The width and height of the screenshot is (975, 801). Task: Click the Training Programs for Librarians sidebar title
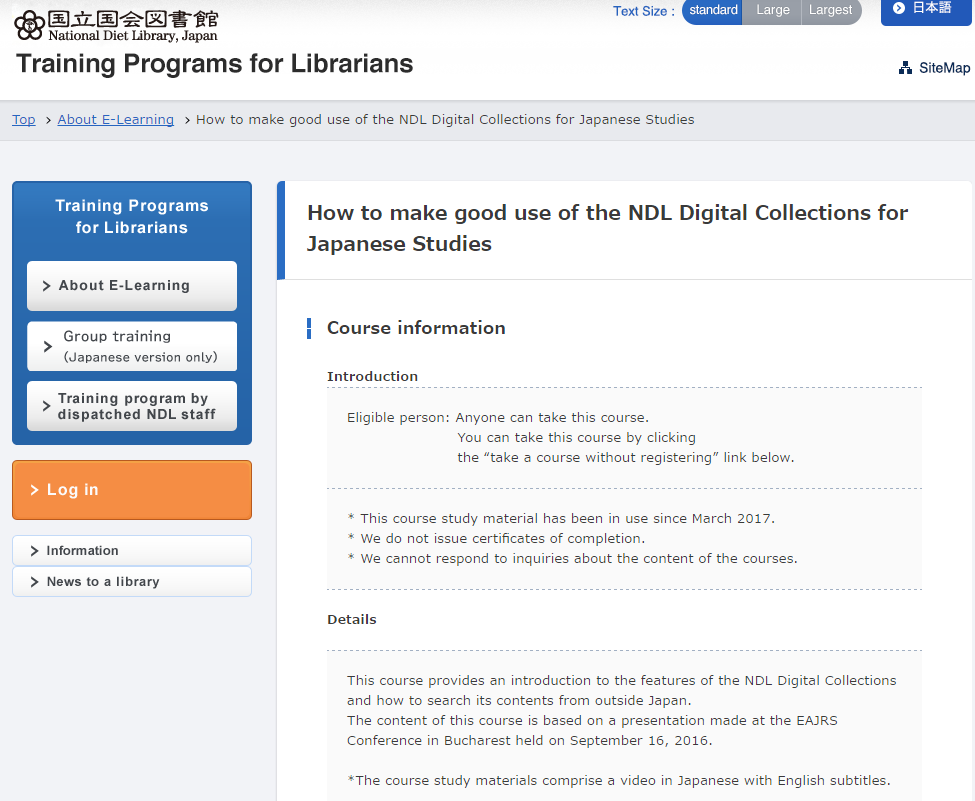(x=132, y=216)
